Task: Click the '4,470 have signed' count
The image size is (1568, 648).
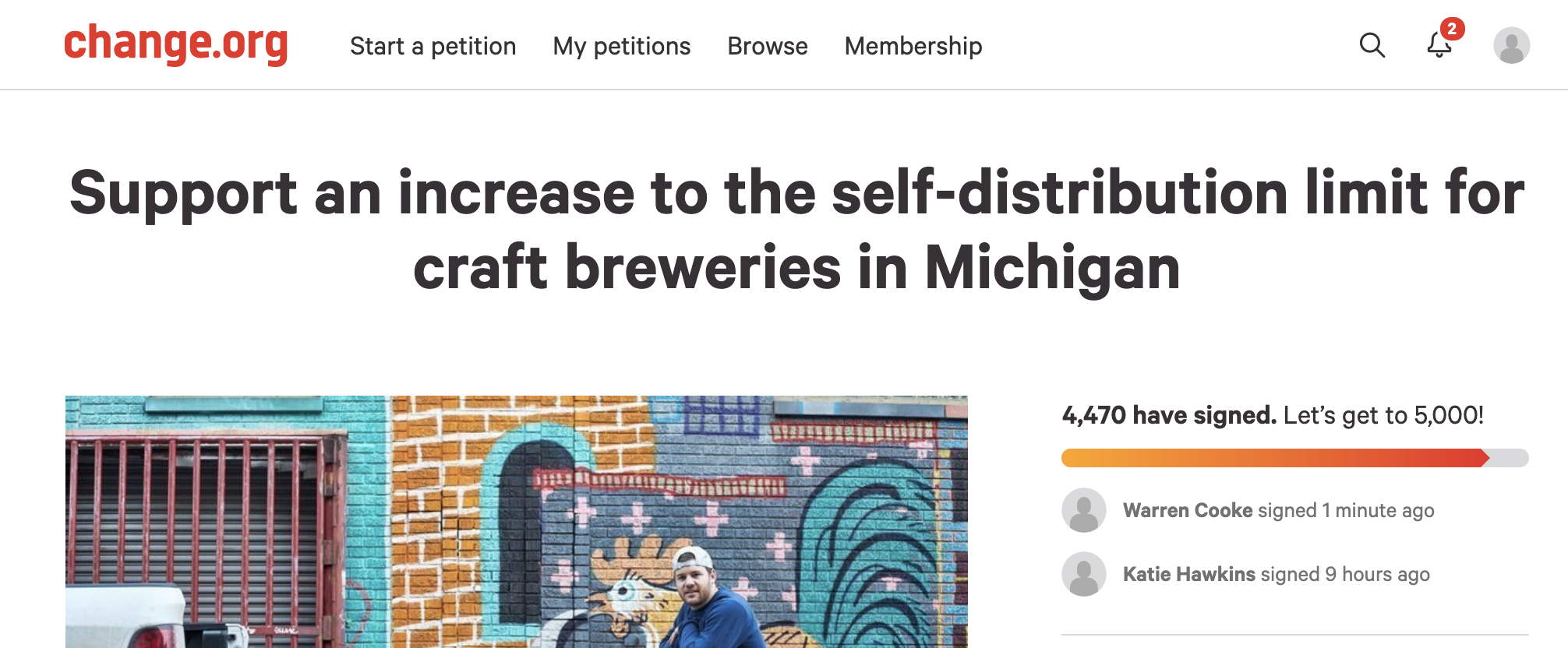Action: pos(1168,415)
